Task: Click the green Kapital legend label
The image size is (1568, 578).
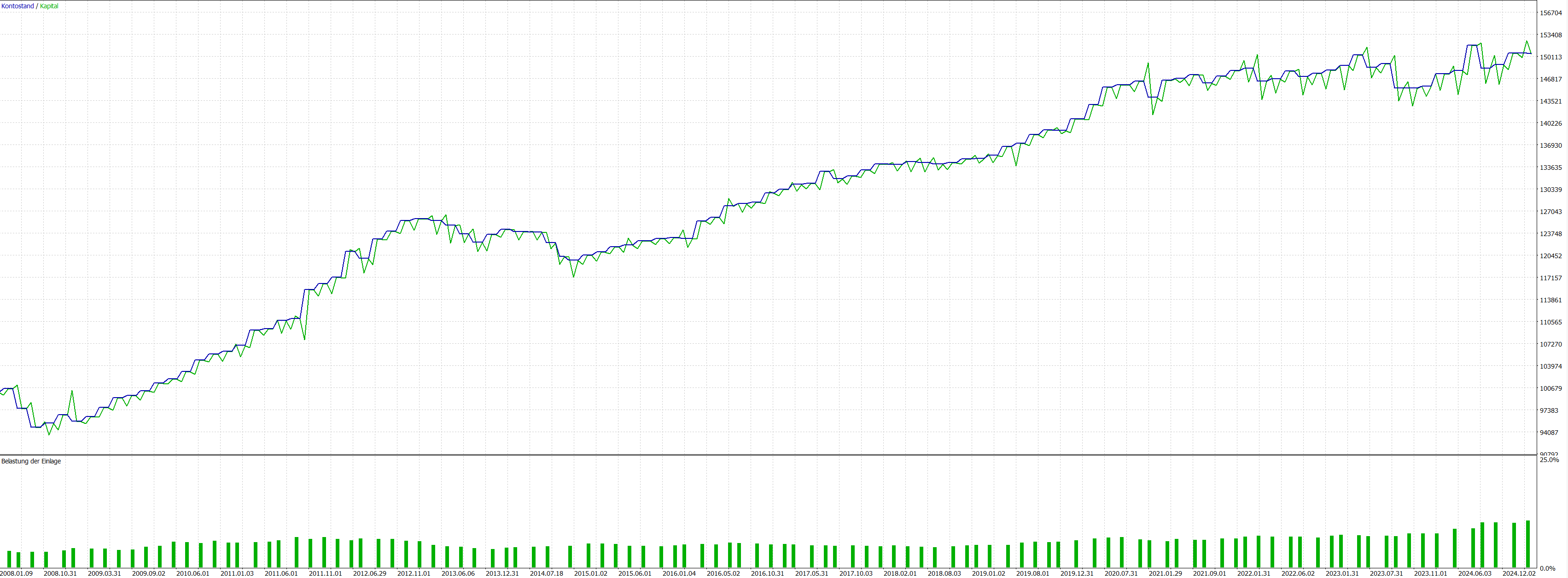Action: (x=49, y=6)
